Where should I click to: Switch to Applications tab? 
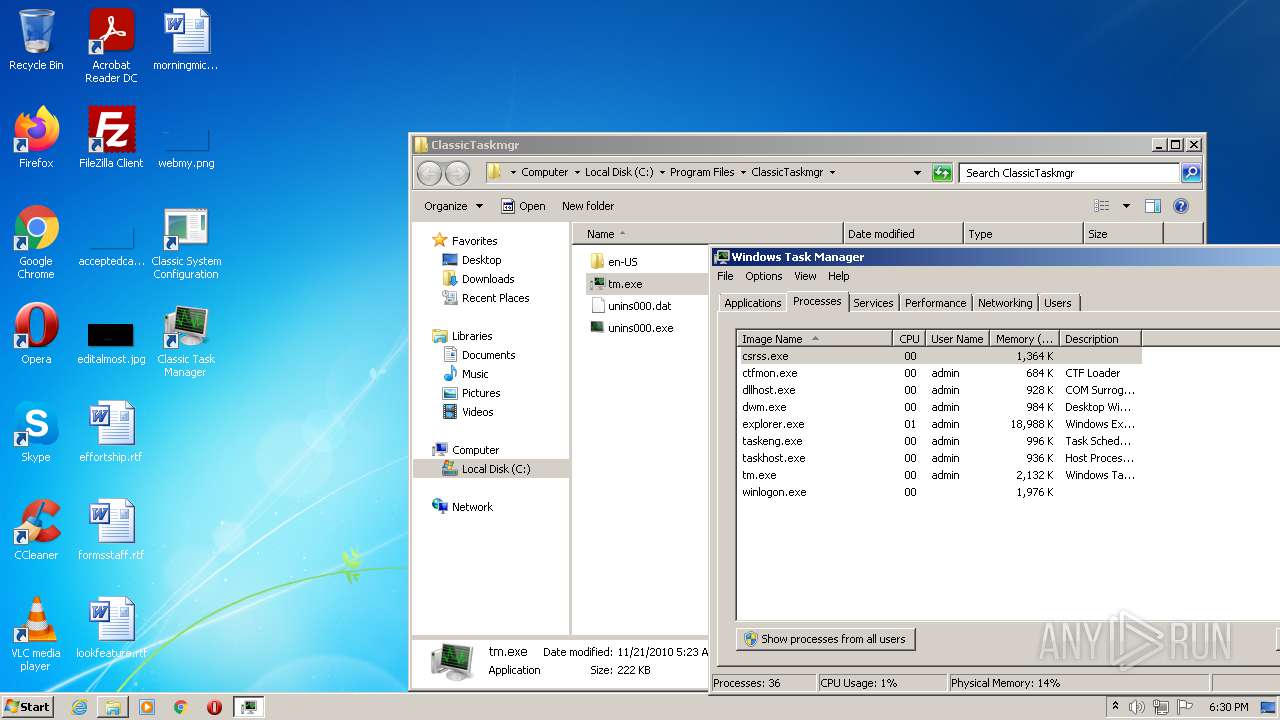point(752,303)
